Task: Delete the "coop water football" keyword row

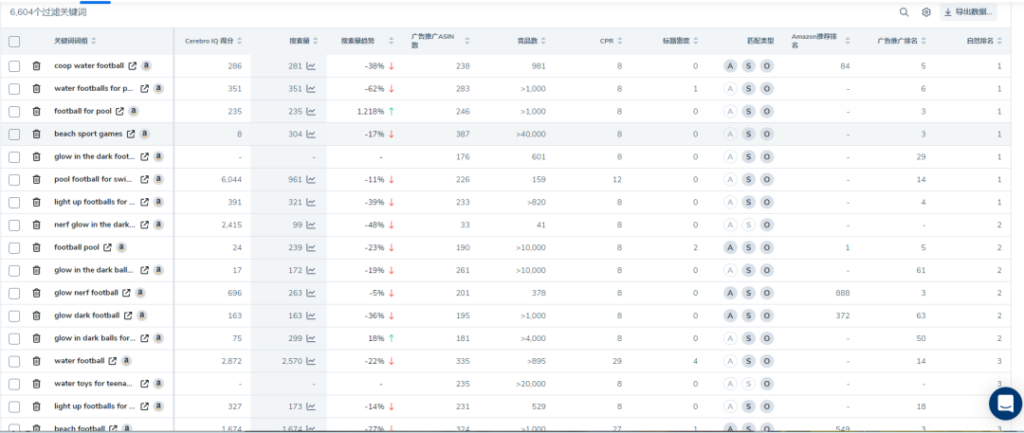Action: [36, 66]
